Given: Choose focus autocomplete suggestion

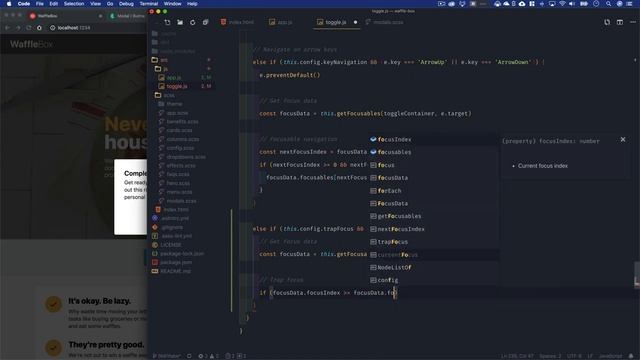Looking at the screenshot, I should point(433,165).
